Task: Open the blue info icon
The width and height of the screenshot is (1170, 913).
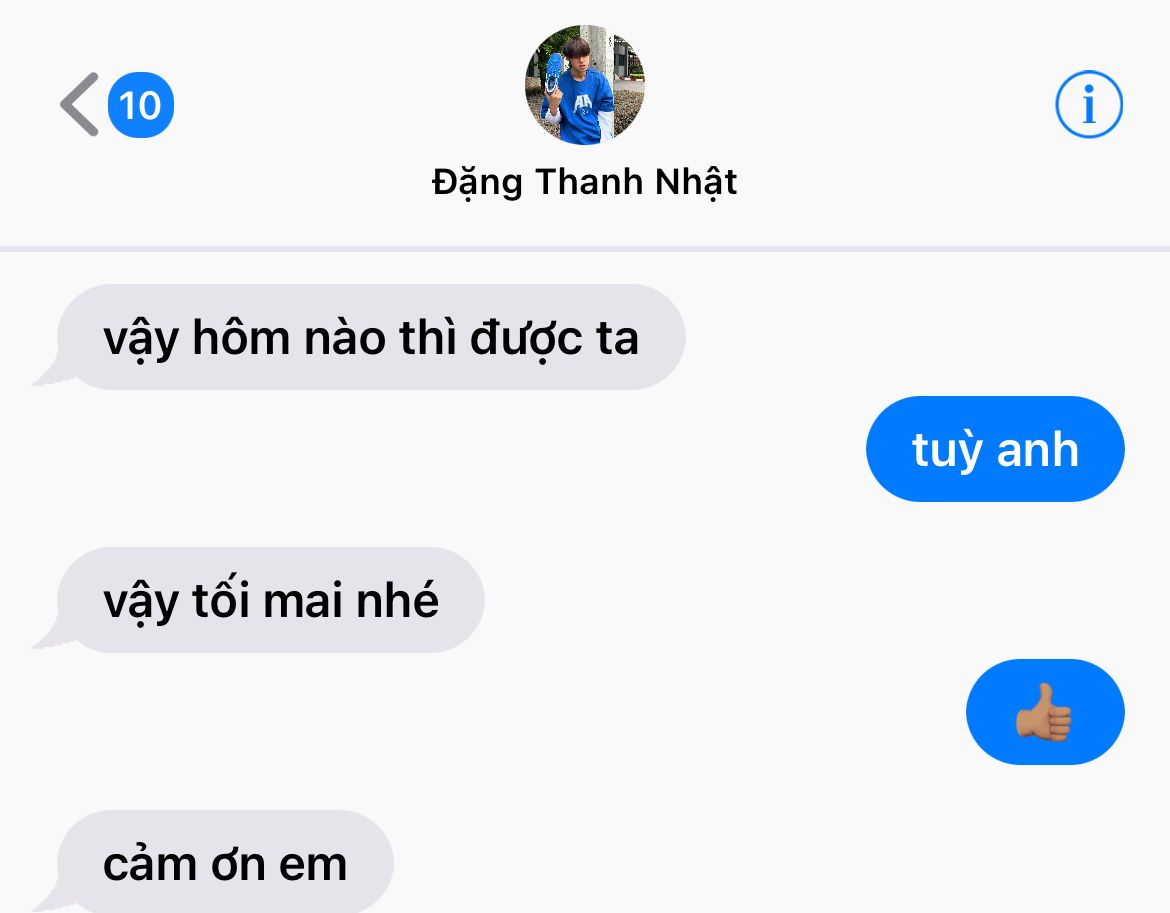Action: 1089,104
